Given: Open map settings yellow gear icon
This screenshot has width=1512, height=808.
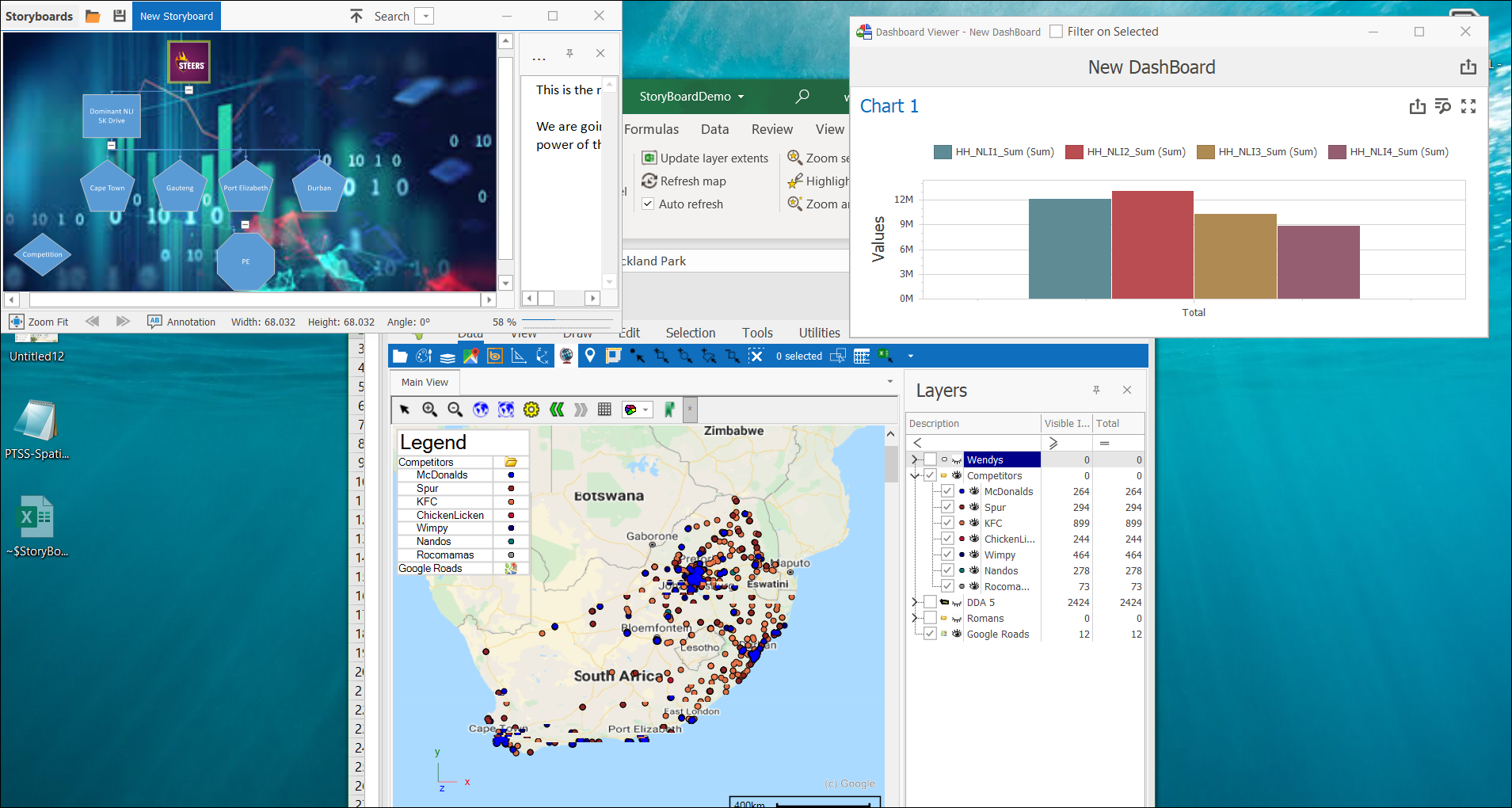Looking at the screenshot, I should [531, 410].
